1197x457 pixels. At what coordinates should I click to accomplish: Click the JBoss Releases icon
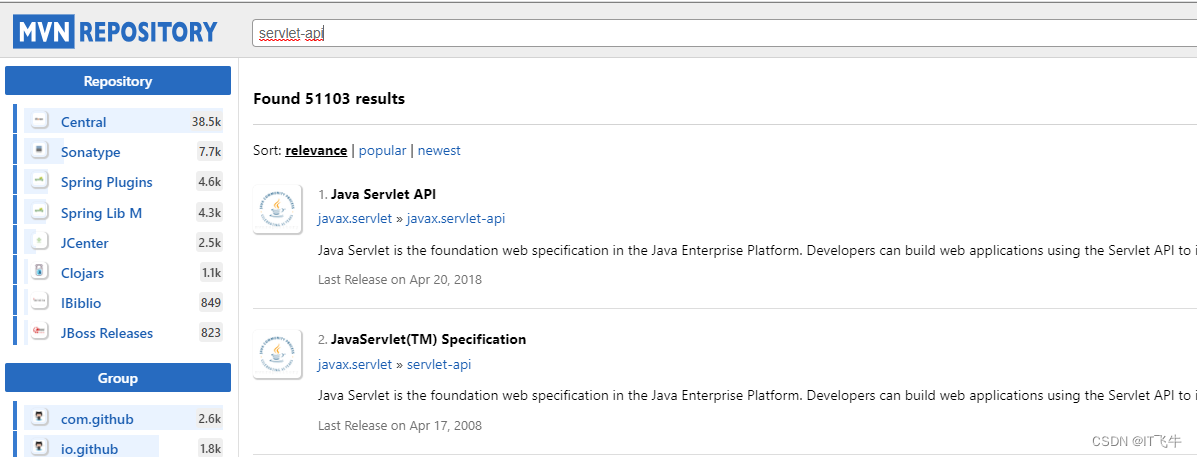pyautogui.click(x=39, y=332)
